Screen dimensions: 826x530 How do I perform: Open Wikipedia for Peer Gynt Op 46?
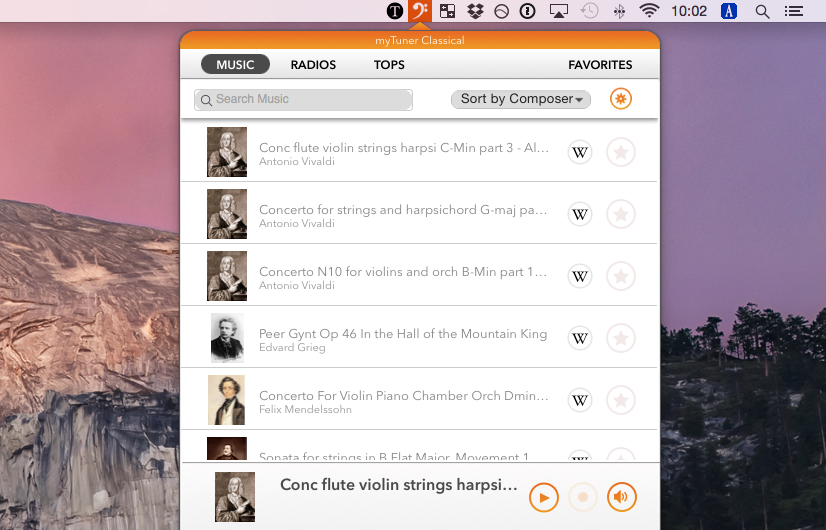pyautogui.click(x=580, y=338)
